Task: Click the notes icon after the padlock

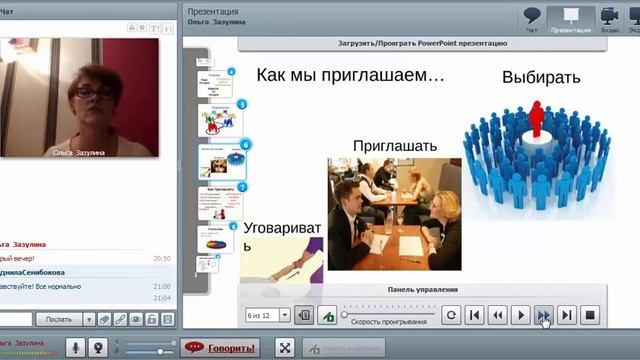Action: click(x=167, y=319)
